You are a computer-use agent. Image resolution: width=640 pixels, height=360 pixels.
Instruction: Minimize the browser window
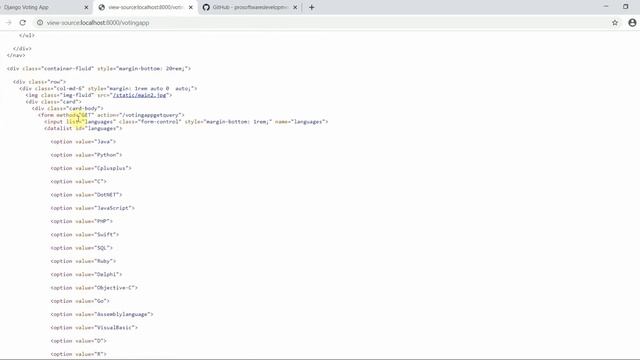606,7
